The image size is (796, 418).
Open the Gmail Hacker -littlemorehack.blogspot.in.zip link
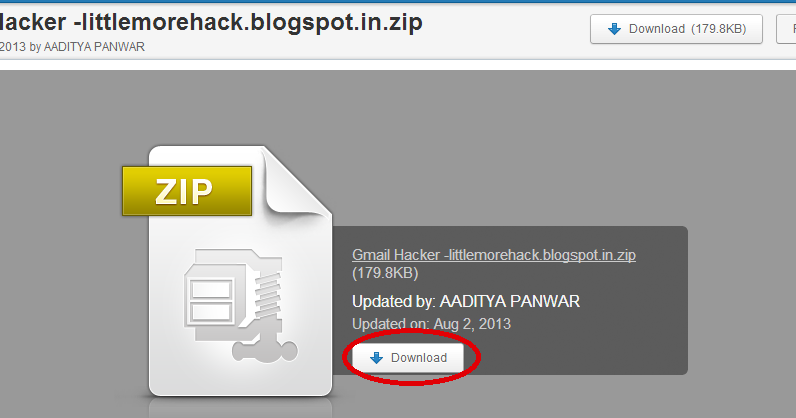click(494, 255)
